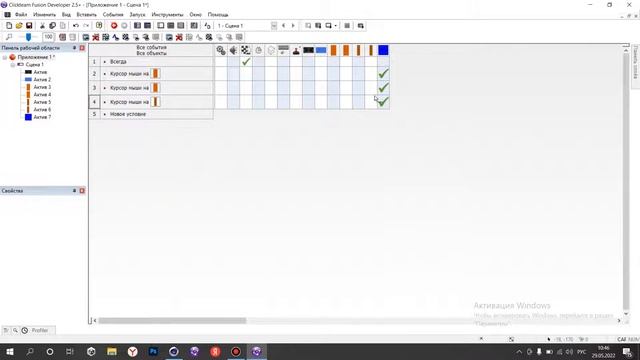Pin the Свойства properties panel
This screenshot has height=360, width=640.
pyautogui.click(x=74, y=191)
